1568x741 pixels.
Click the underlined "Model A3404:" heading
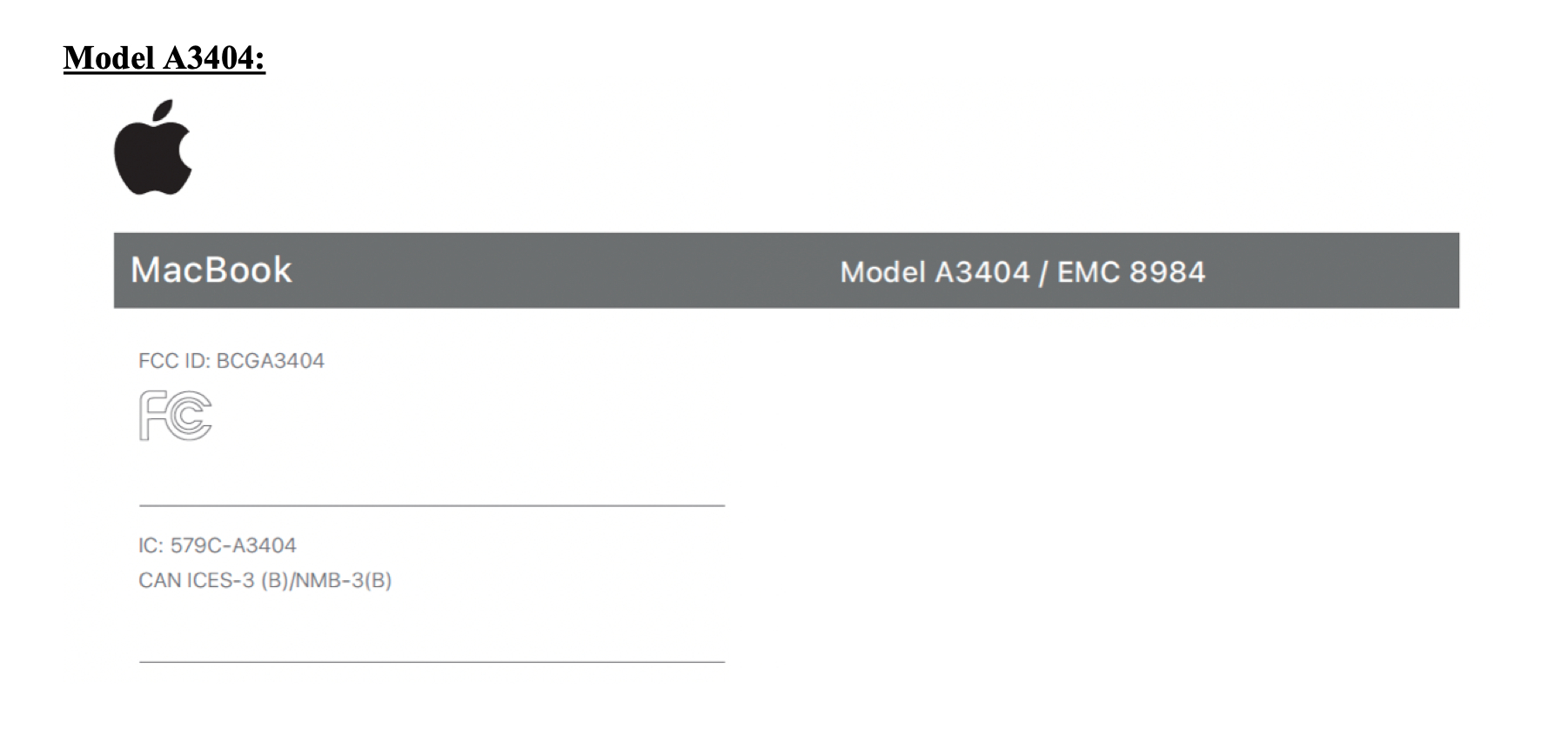(x=164, y=58)
